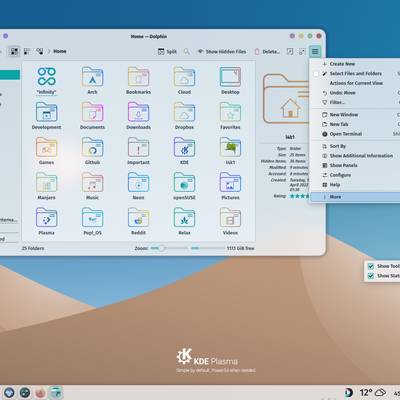The width and height of the screenshot is (400, 400).
Task: Select the openSUSE folder
Action: click(x=184, y=186)
